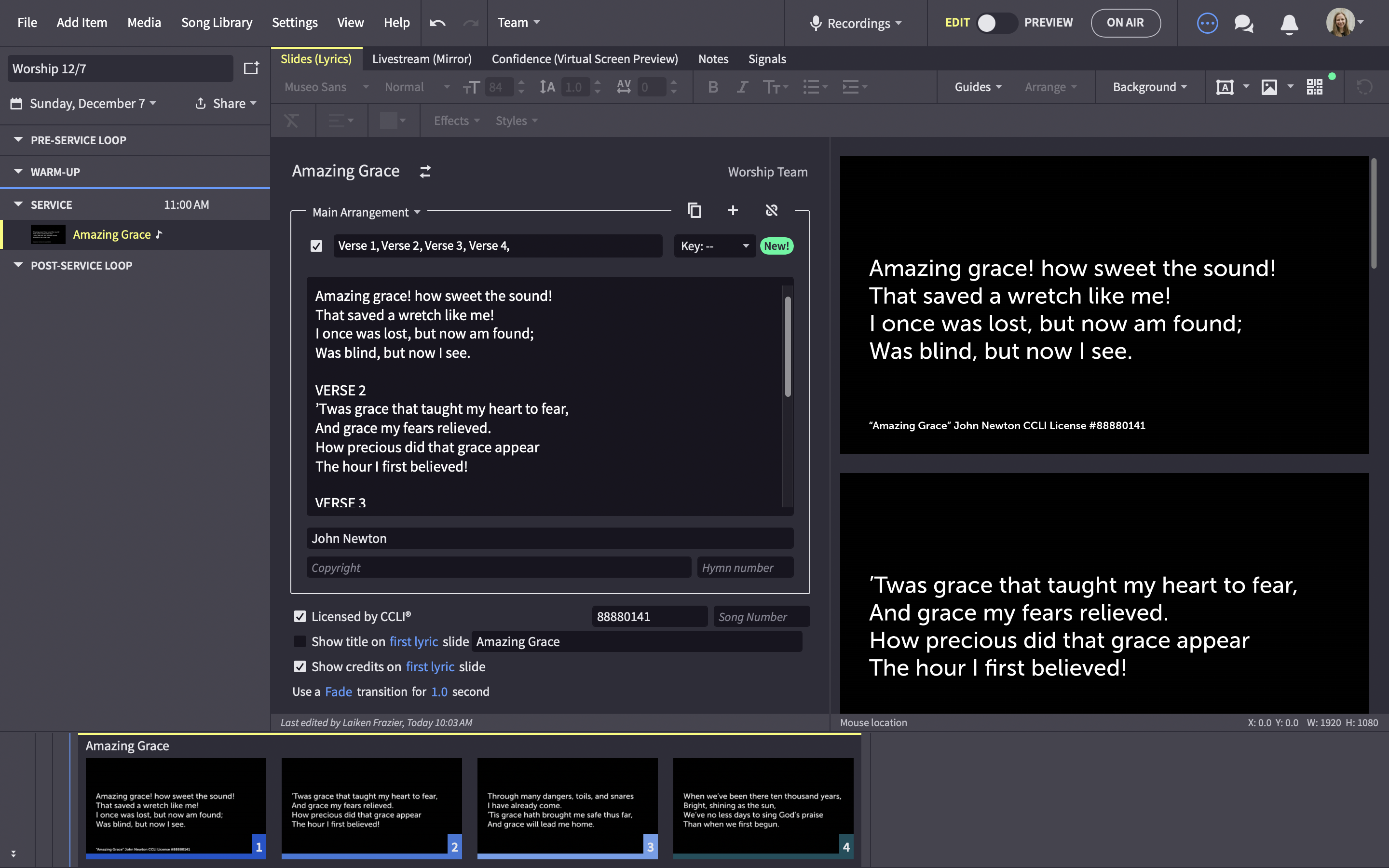Open the Main Arrangement dropdown
1389x868 pixels.
tap(366, 212)
